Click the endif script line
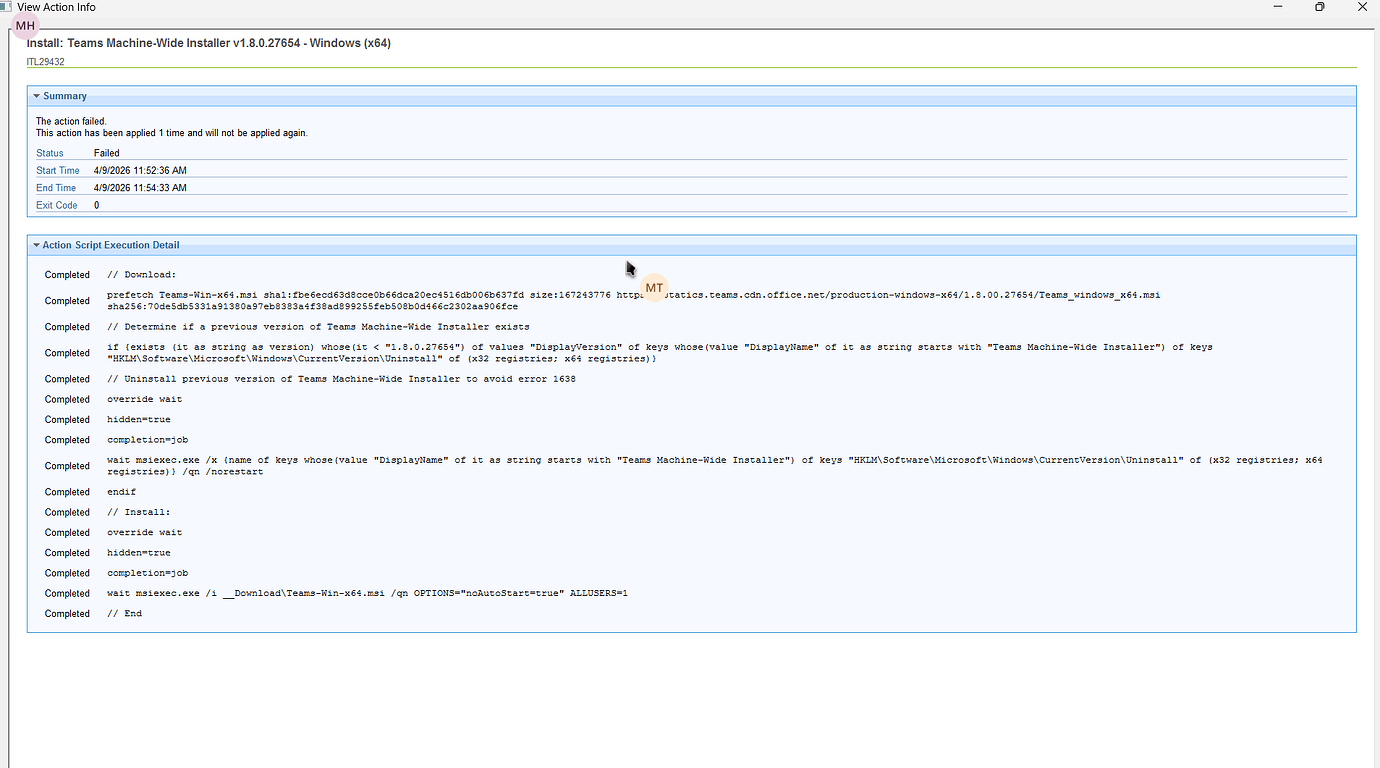1380x768 pixels. pos(121,492)
